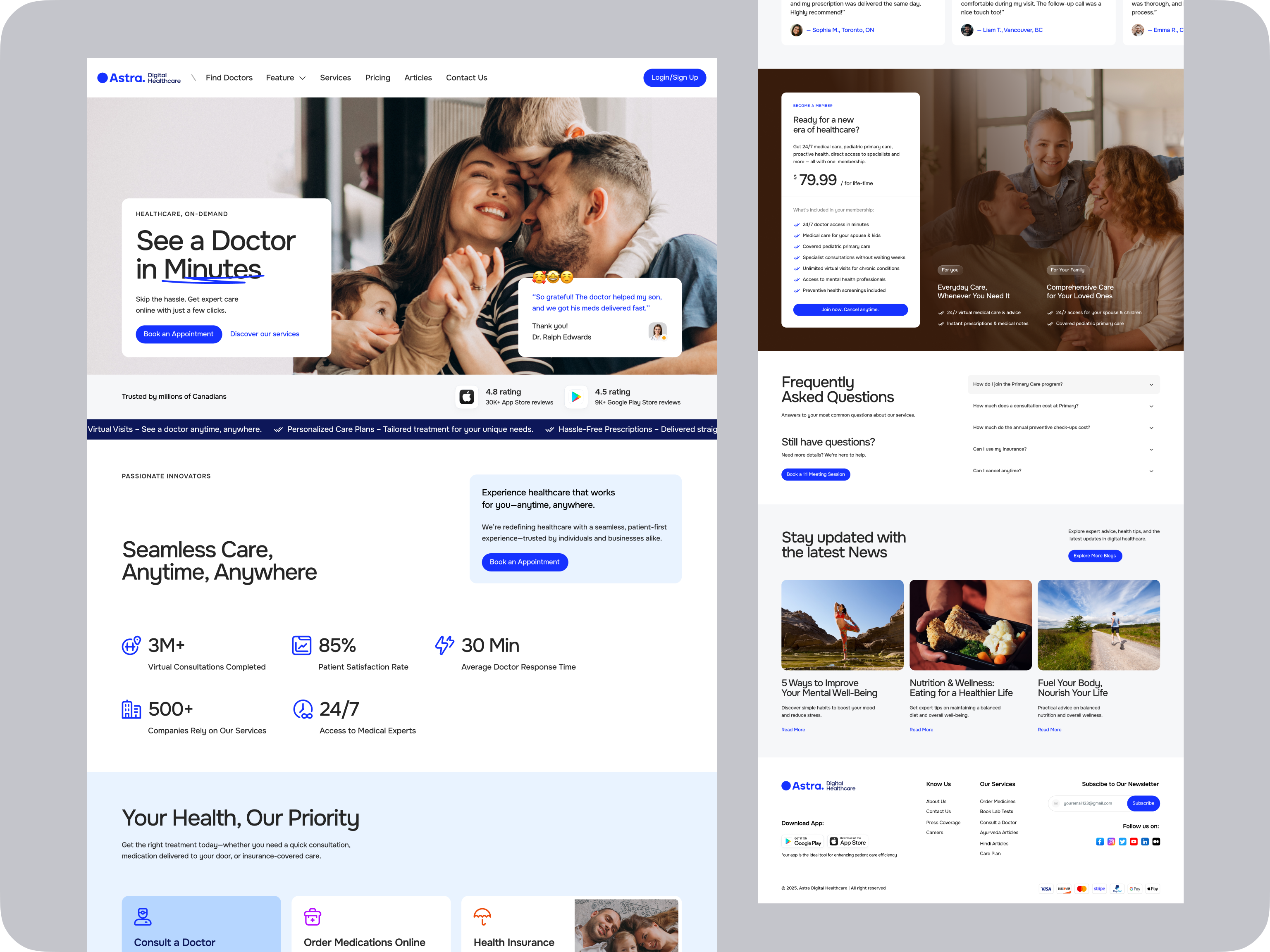Screen dimensions: 1270x952
Task: Click the Book an Appointment button
Action: 179,334
